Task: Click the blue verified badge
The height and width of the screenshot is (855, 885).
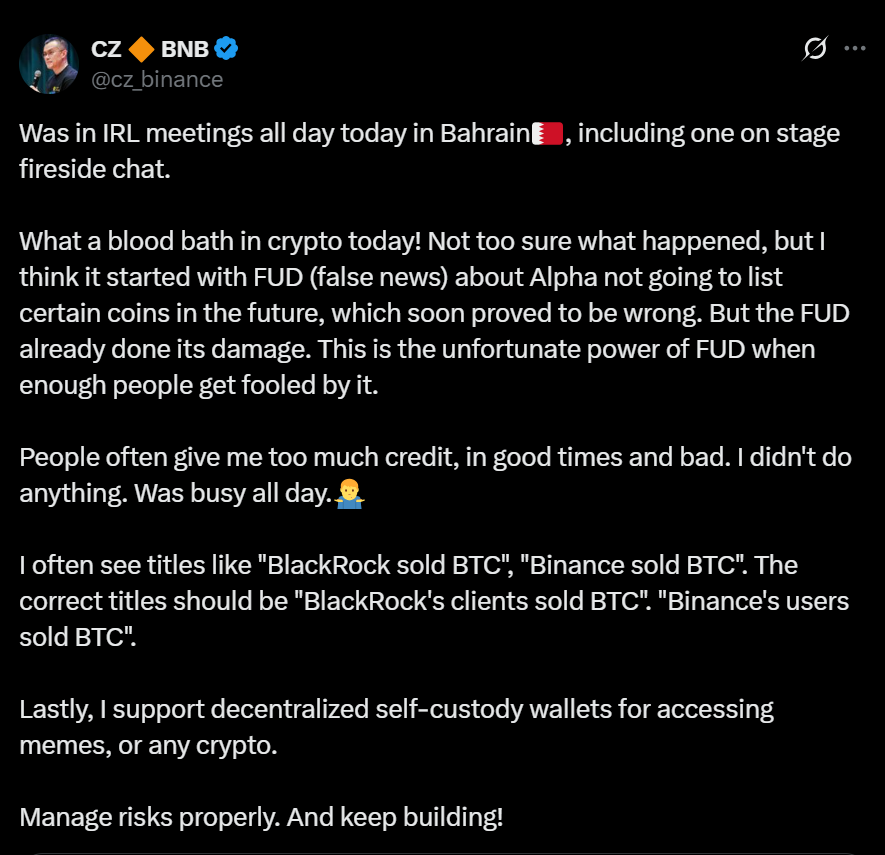Action: tap(227, 48)
